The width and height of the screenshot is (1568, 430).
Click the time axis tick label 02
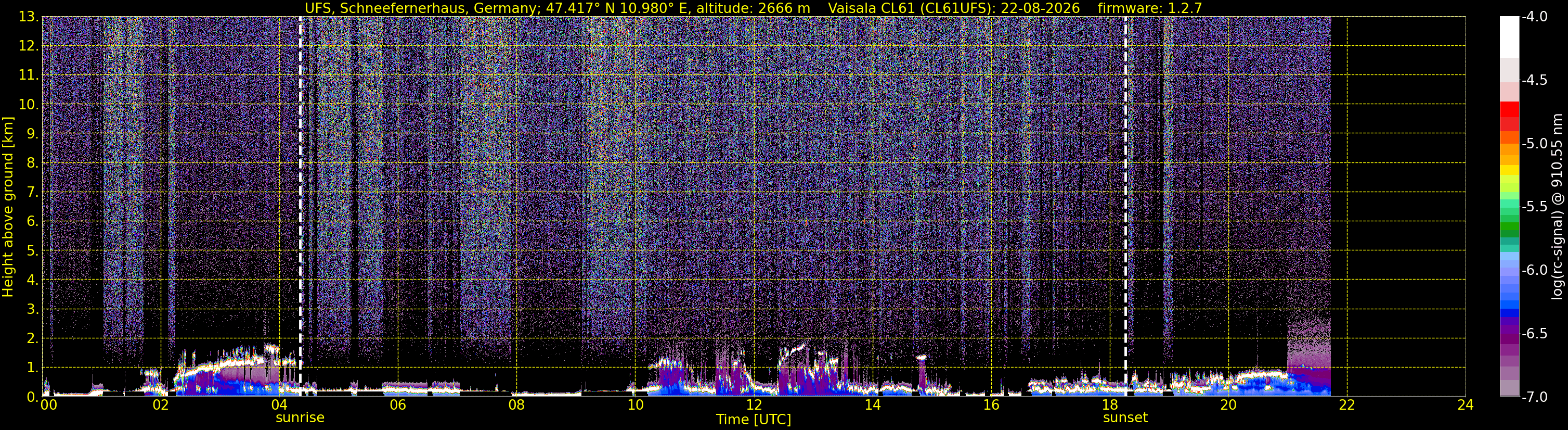tap(161, 406)
